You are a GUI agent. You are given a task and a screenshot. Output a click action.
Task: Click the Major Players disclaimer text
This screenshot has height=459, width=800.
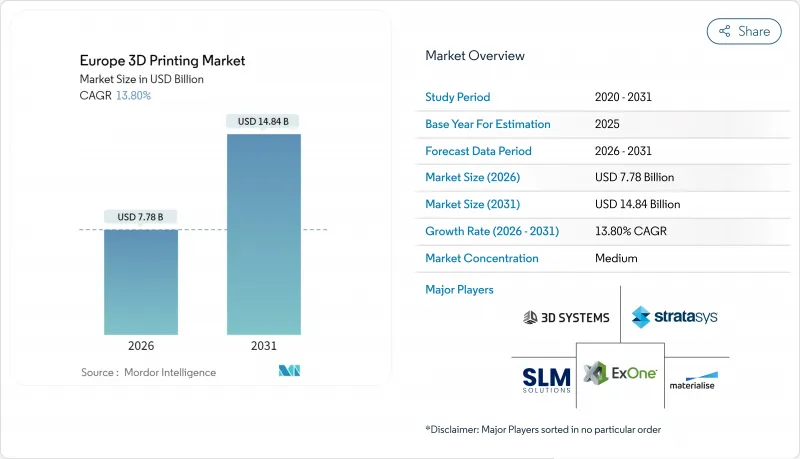(543, 429)
